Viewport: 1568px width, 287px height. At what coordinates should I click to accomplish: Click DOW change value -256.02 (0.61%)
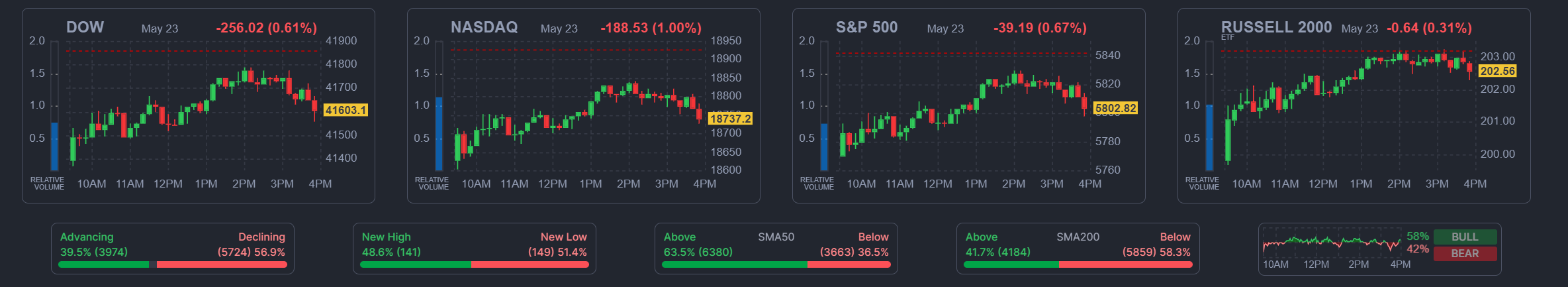click(x=266, y=28)
